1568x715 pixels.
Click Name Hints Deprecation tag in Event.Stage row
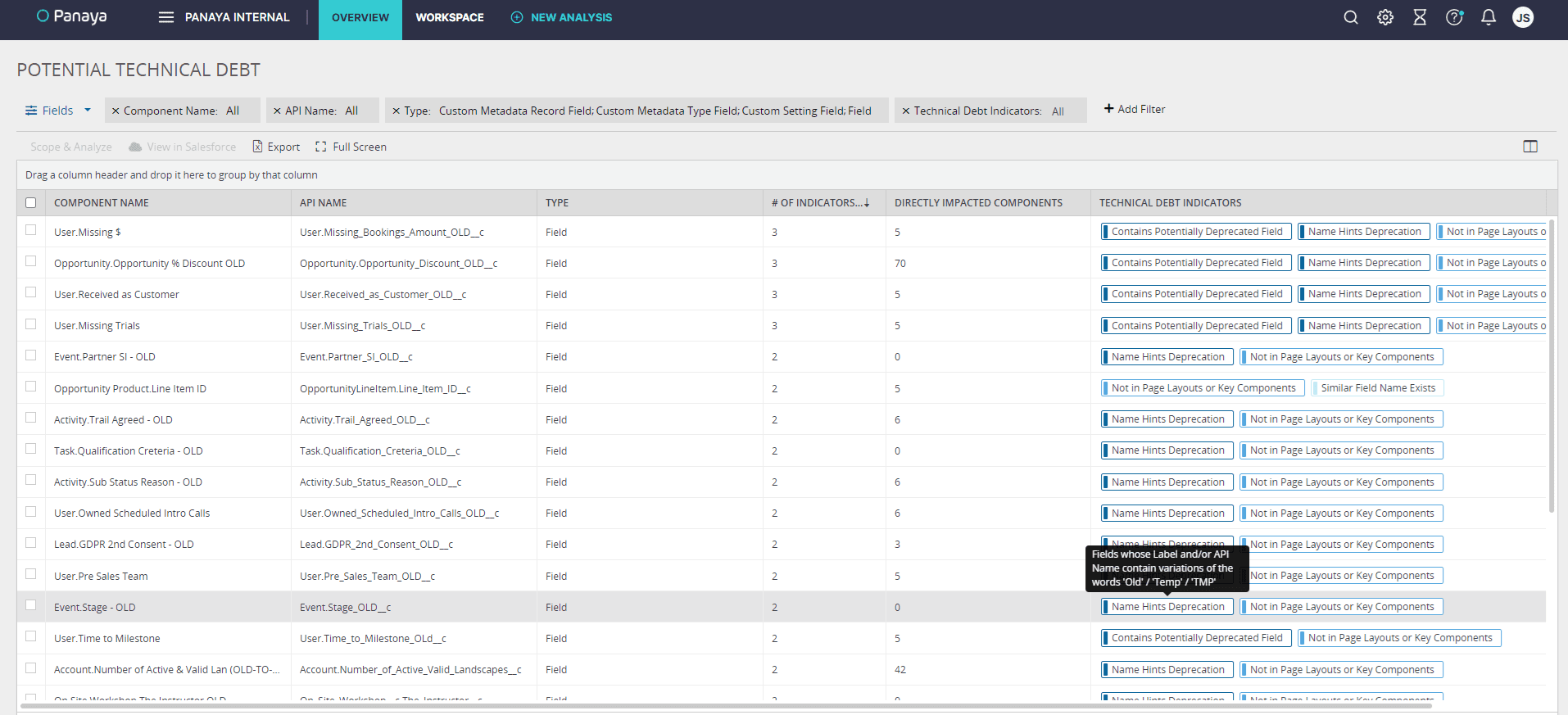(1167, 607)
